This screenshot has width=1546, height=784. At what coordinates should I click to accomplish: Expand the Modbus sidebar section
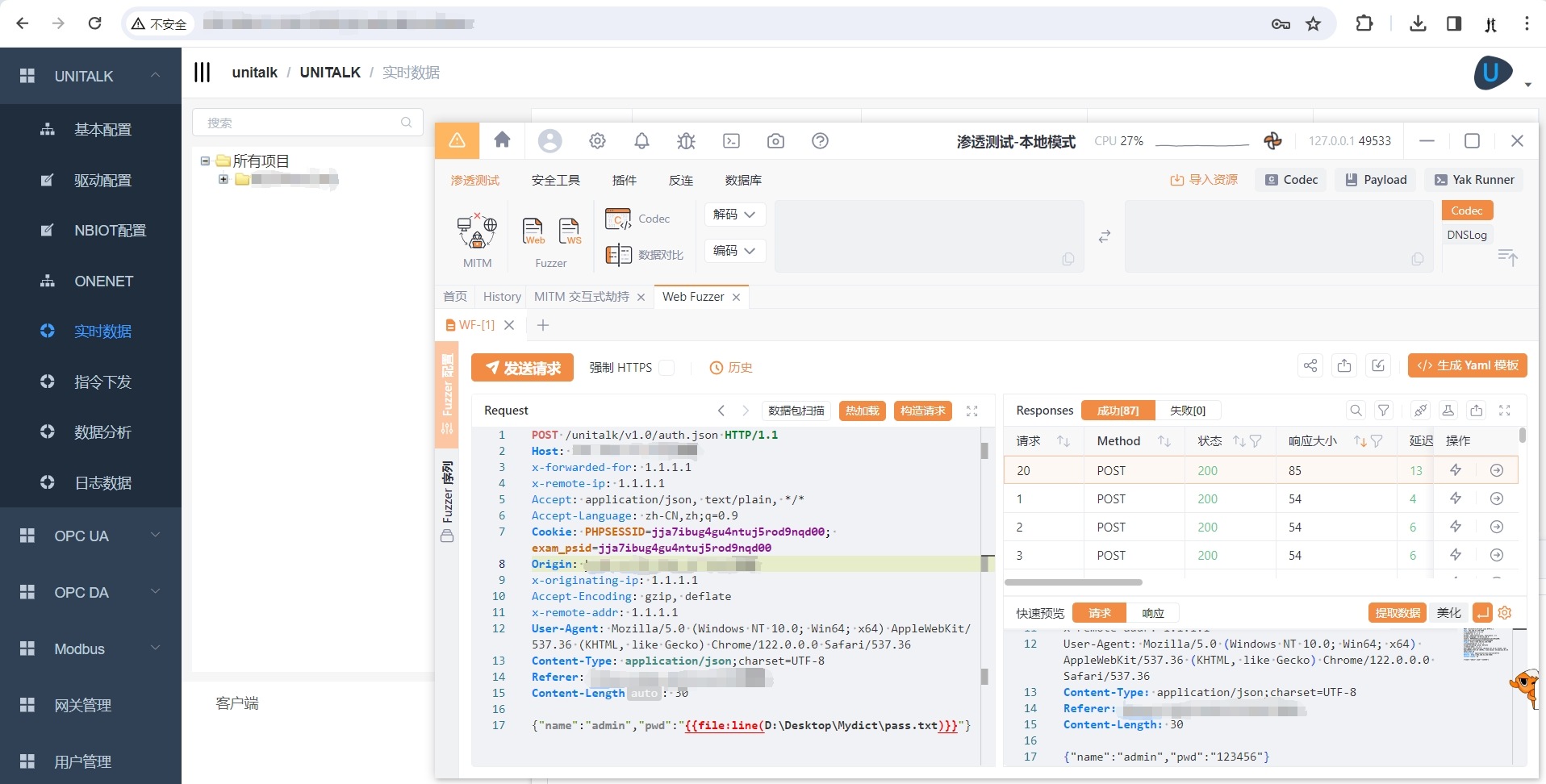click(x=90, y=648)
